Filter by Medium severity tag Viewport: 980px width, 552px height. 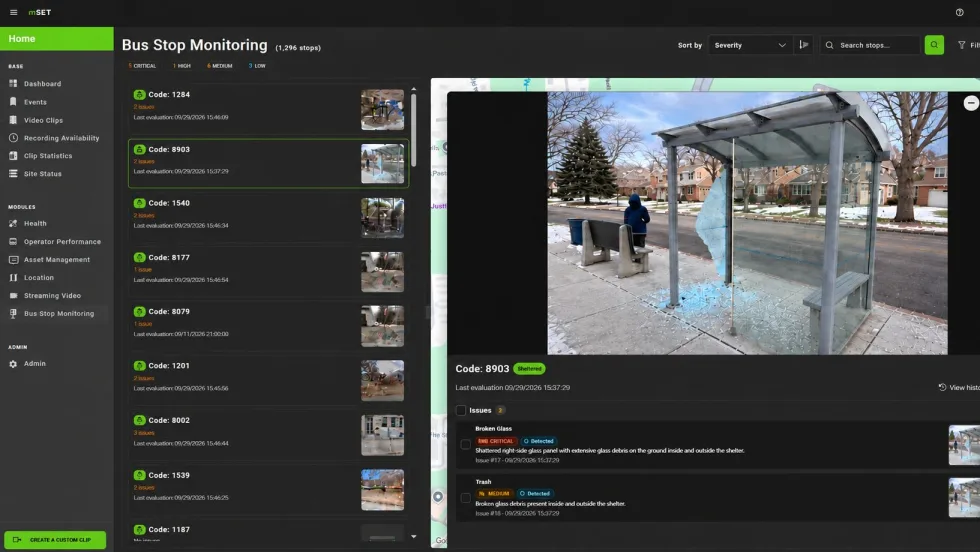tap(219, 66)
